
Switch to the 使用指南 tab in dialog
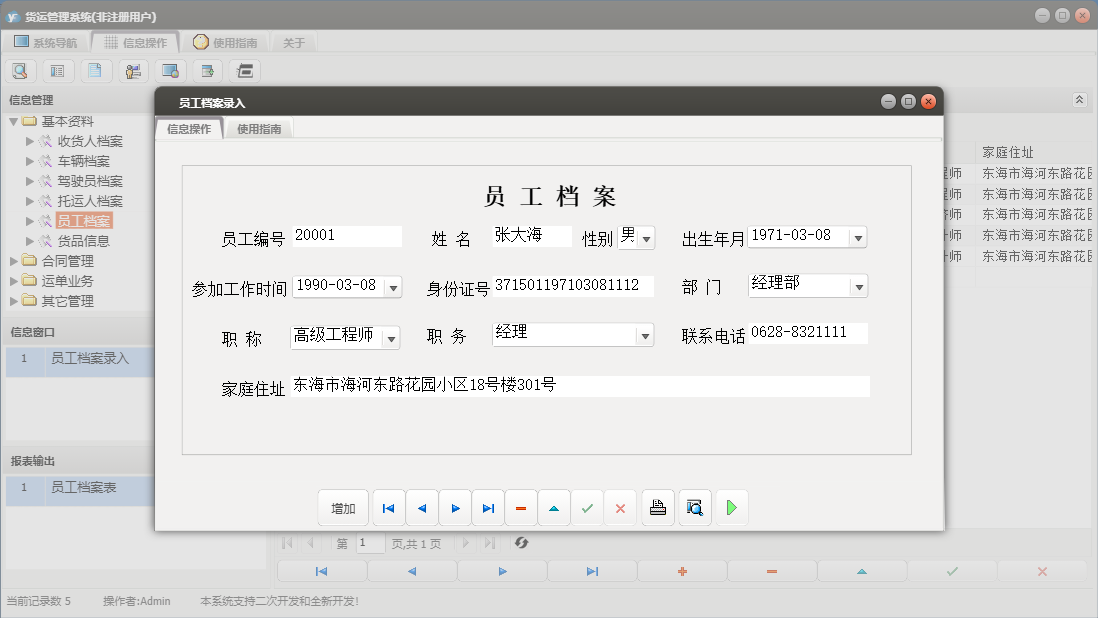tap(258, 128)
